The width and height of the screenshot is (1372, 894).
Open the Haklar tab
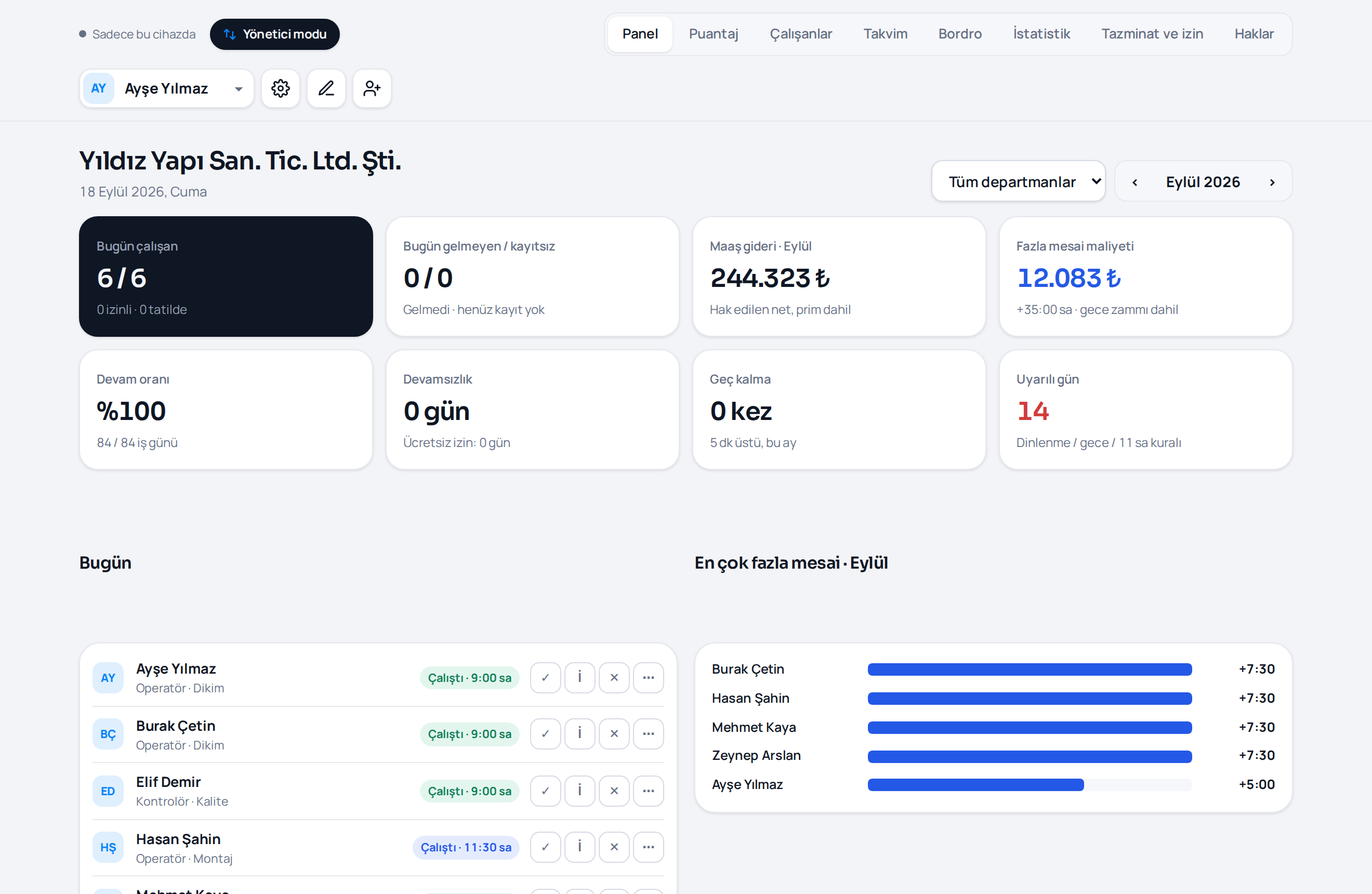point(1254,34)
